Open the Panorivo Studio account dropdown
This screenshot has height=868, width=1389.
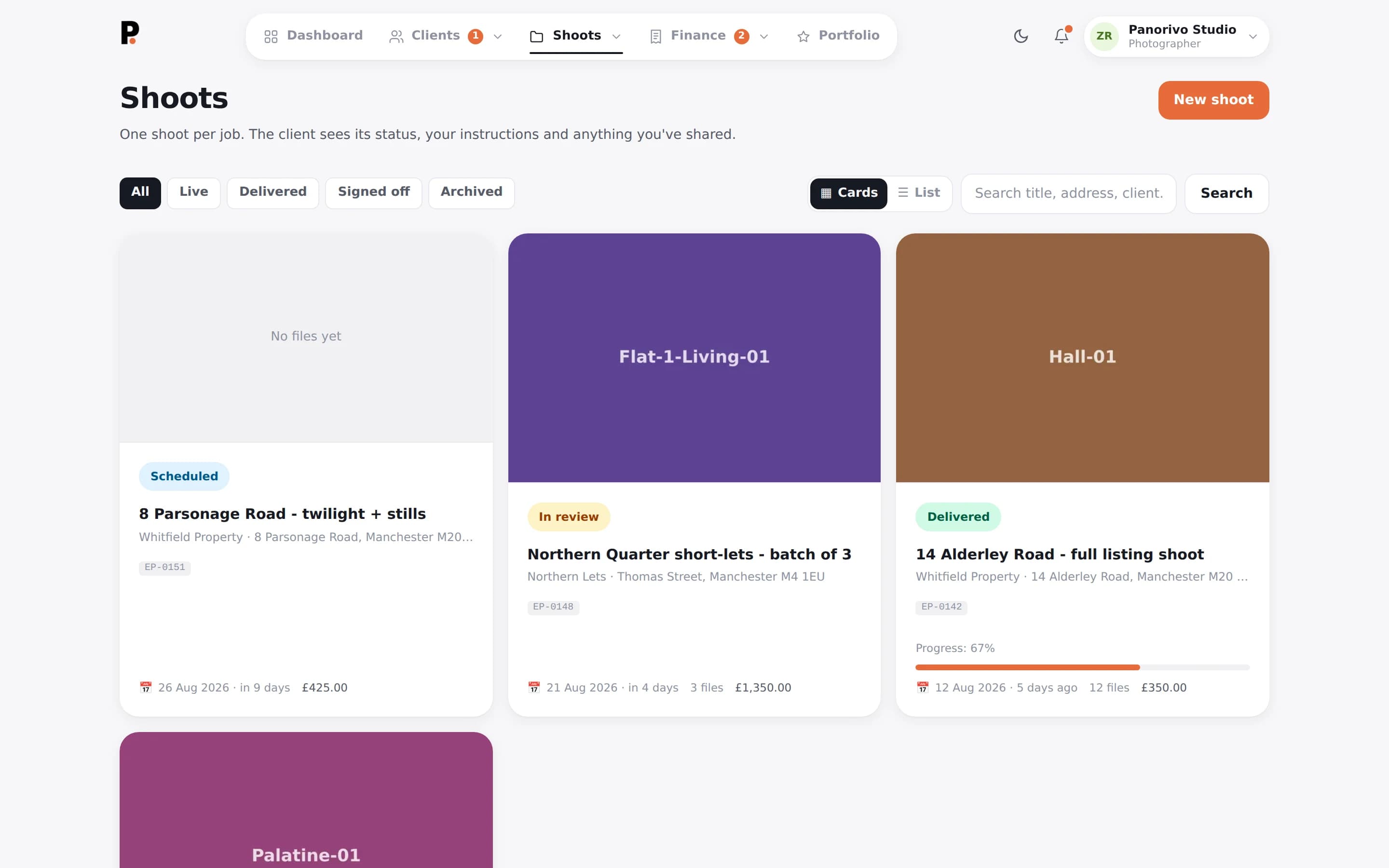point(1177,36)
